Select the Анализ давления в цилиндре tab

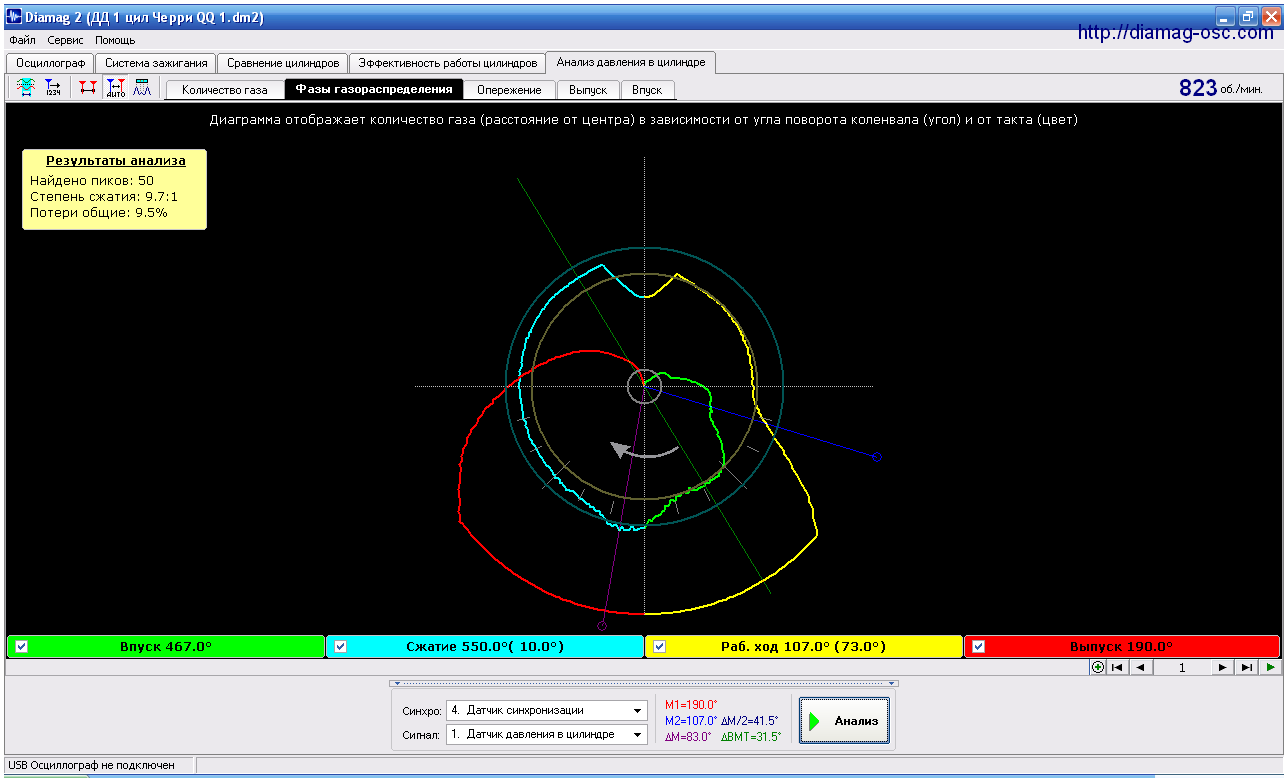[x=631, y=61]
